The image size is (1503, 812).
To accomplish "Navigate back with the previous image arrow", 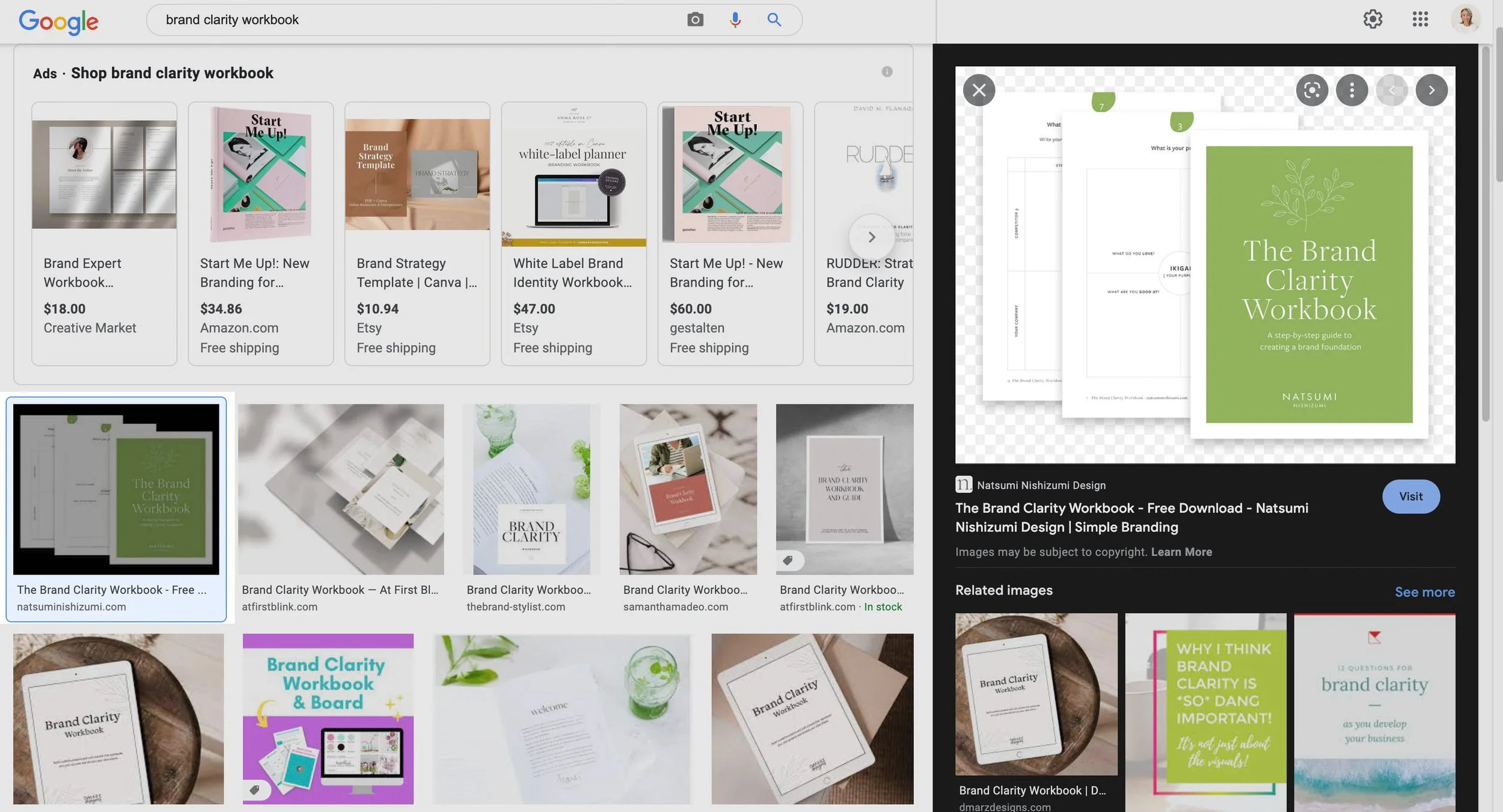I will click(1393, 90).
